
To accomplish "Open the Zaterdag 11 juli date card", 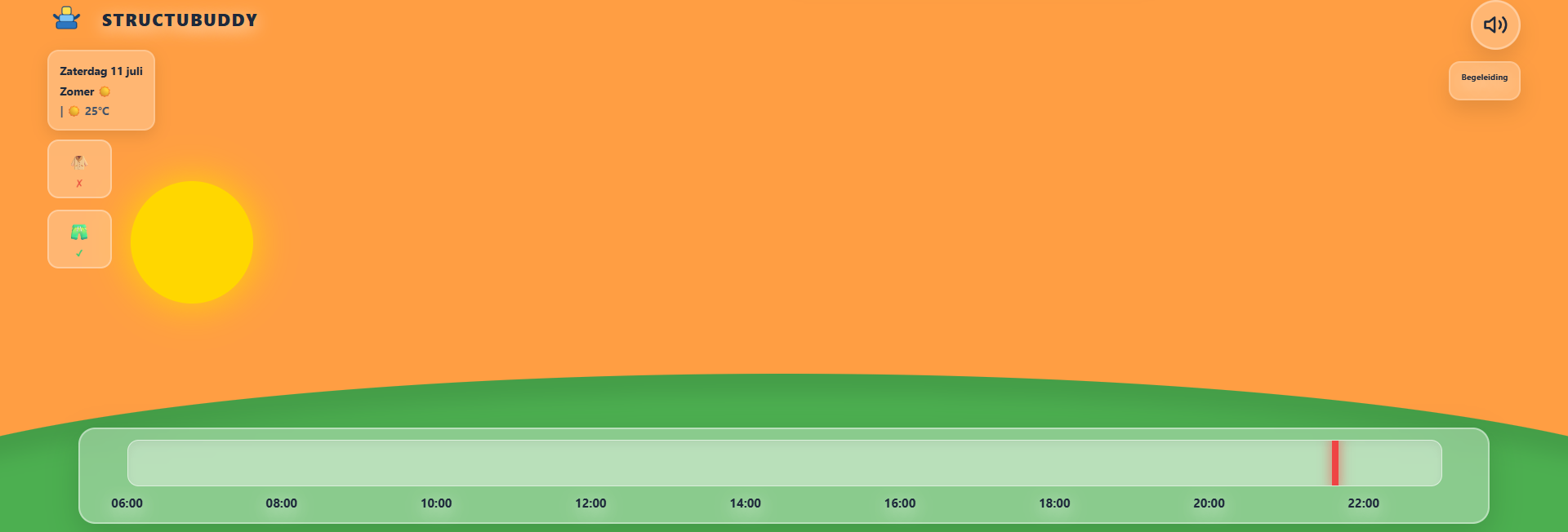I will click(101, 90).
